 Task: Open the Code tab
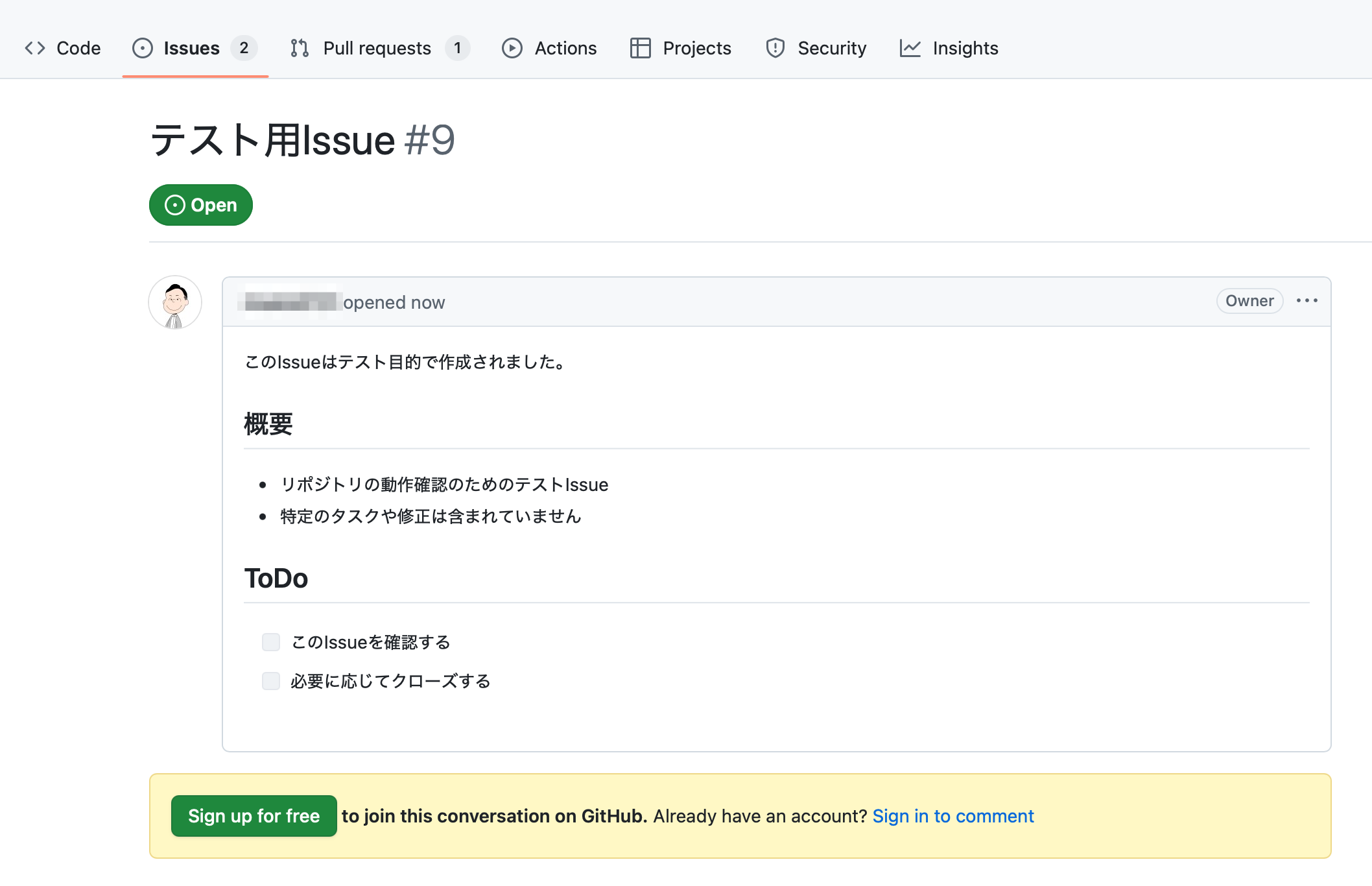coord(62,48)
